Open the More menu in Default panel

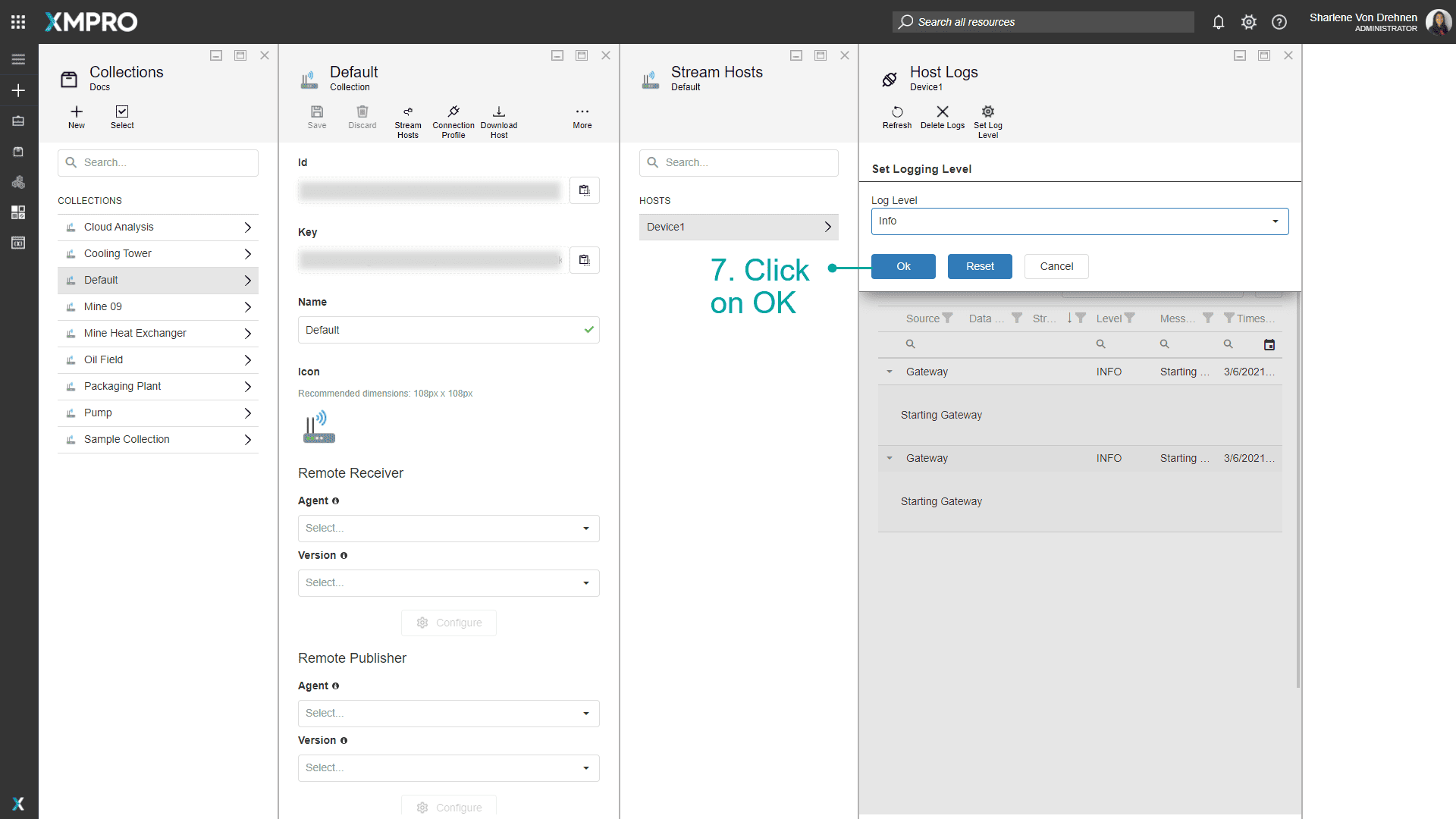pyautogui.click(x=582, y=112)
